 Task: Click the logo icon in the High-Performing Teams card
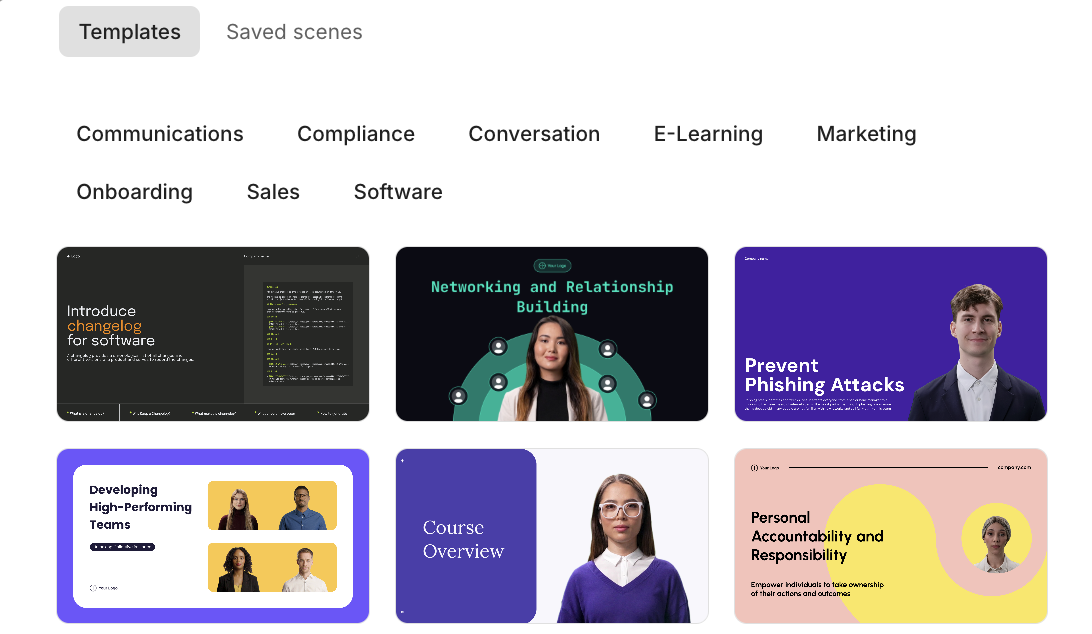(95, 588)
